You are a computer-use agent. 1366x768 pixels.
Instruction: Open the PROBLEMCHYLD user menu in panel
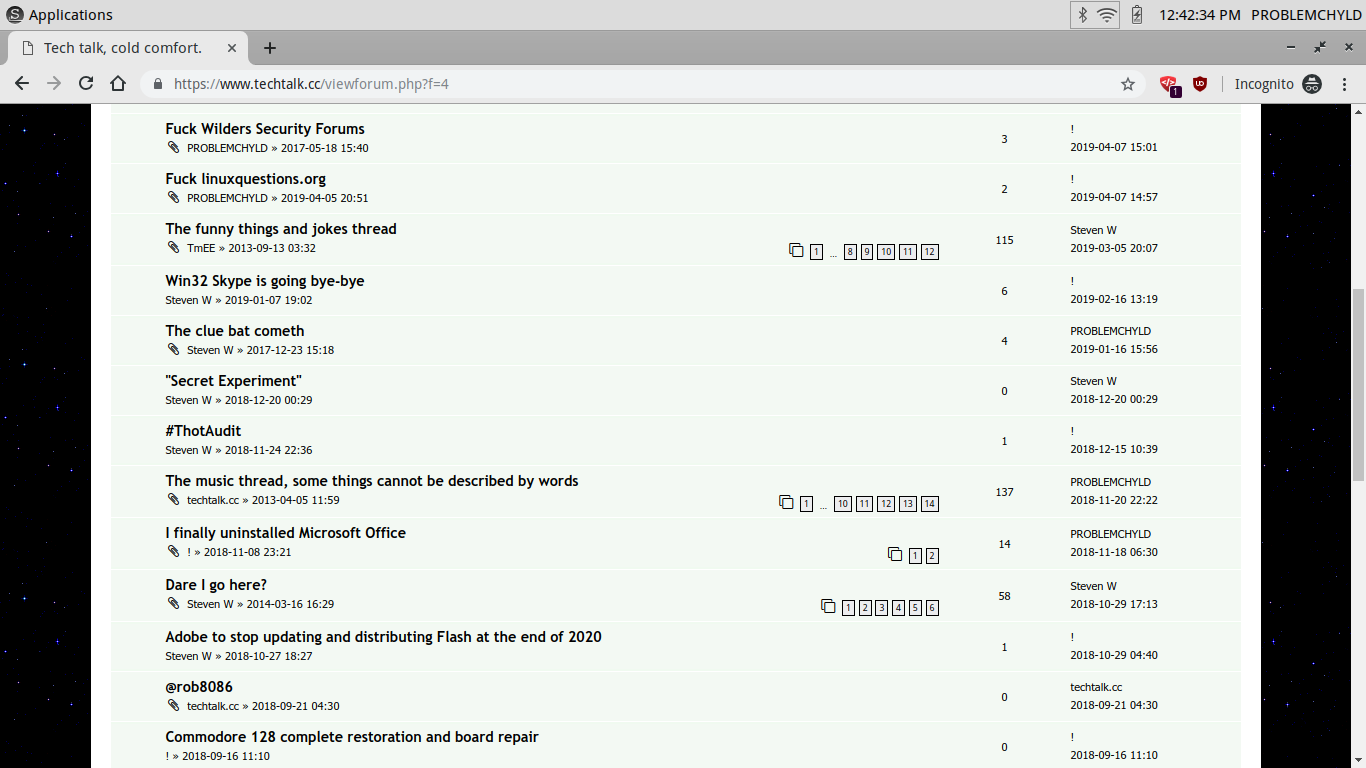1304,15
